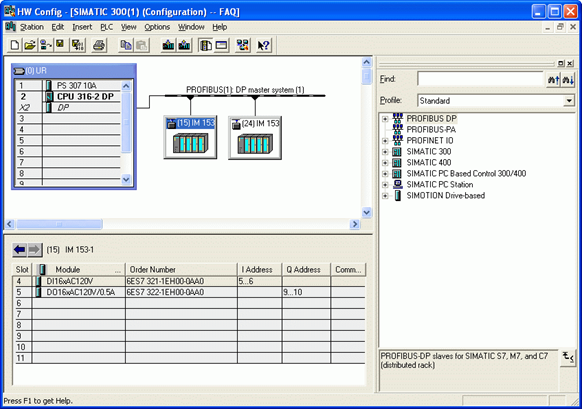582x409 pixels.
Task: Select the (24) IM 153 slave station
Action: (255, 138)
